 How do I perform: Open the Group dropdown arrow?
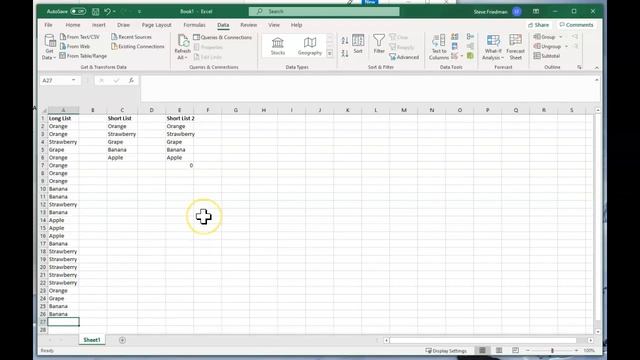coord(560,37)
